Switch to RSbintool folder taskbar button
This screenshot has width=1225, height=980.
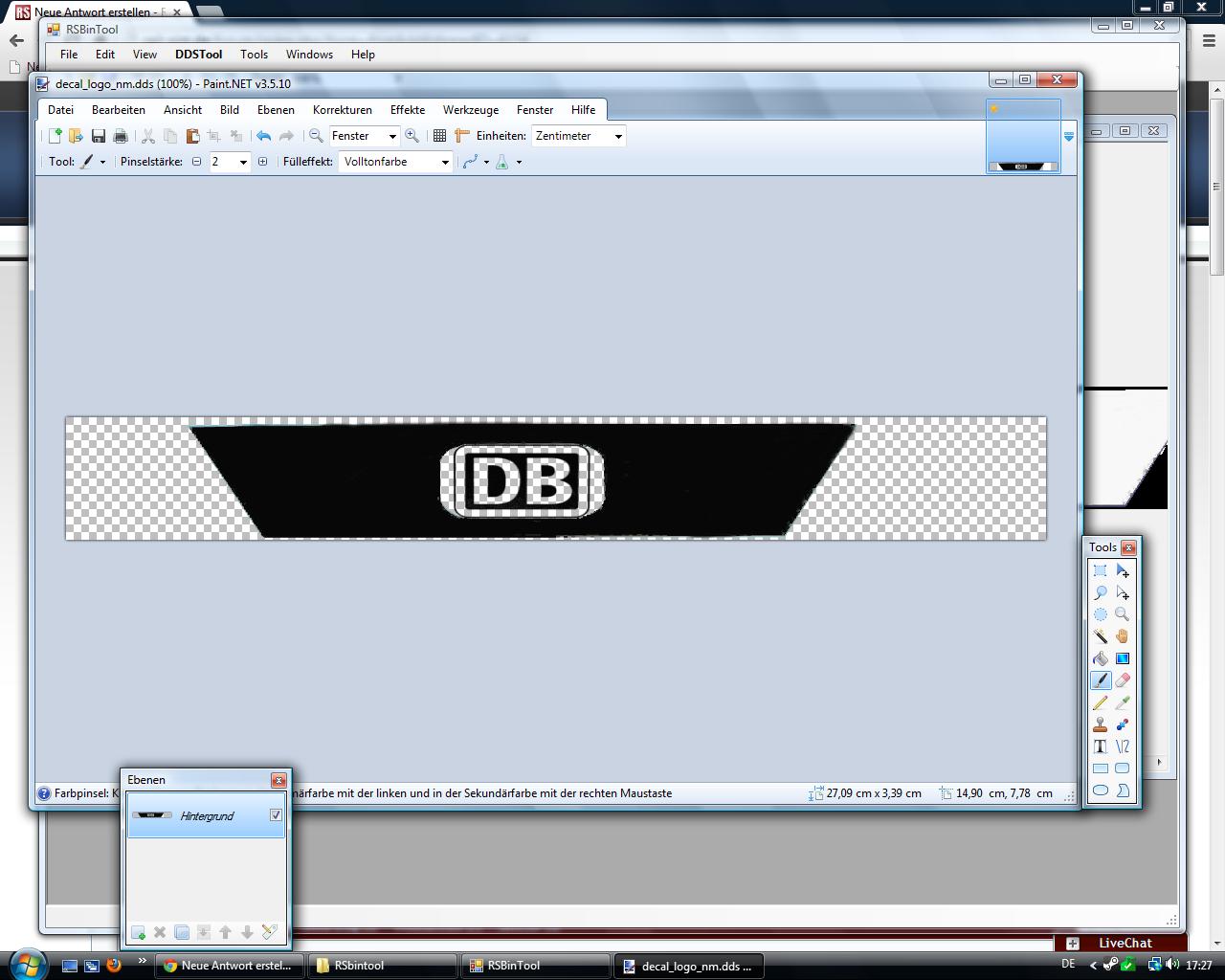pos(384,966)
